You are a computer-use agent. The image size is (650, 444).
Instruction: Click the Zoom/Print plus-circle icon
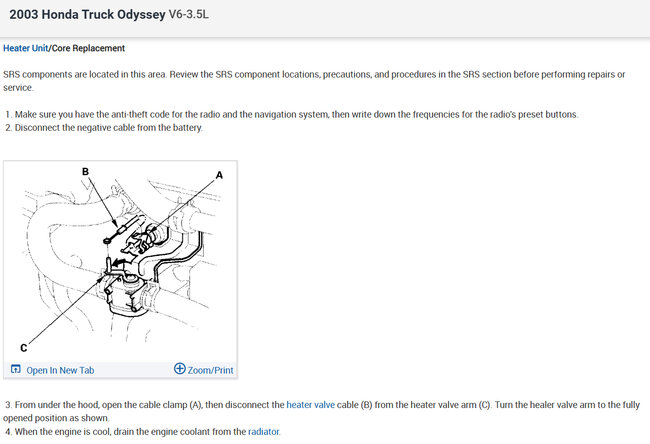[x=179, y=369]
